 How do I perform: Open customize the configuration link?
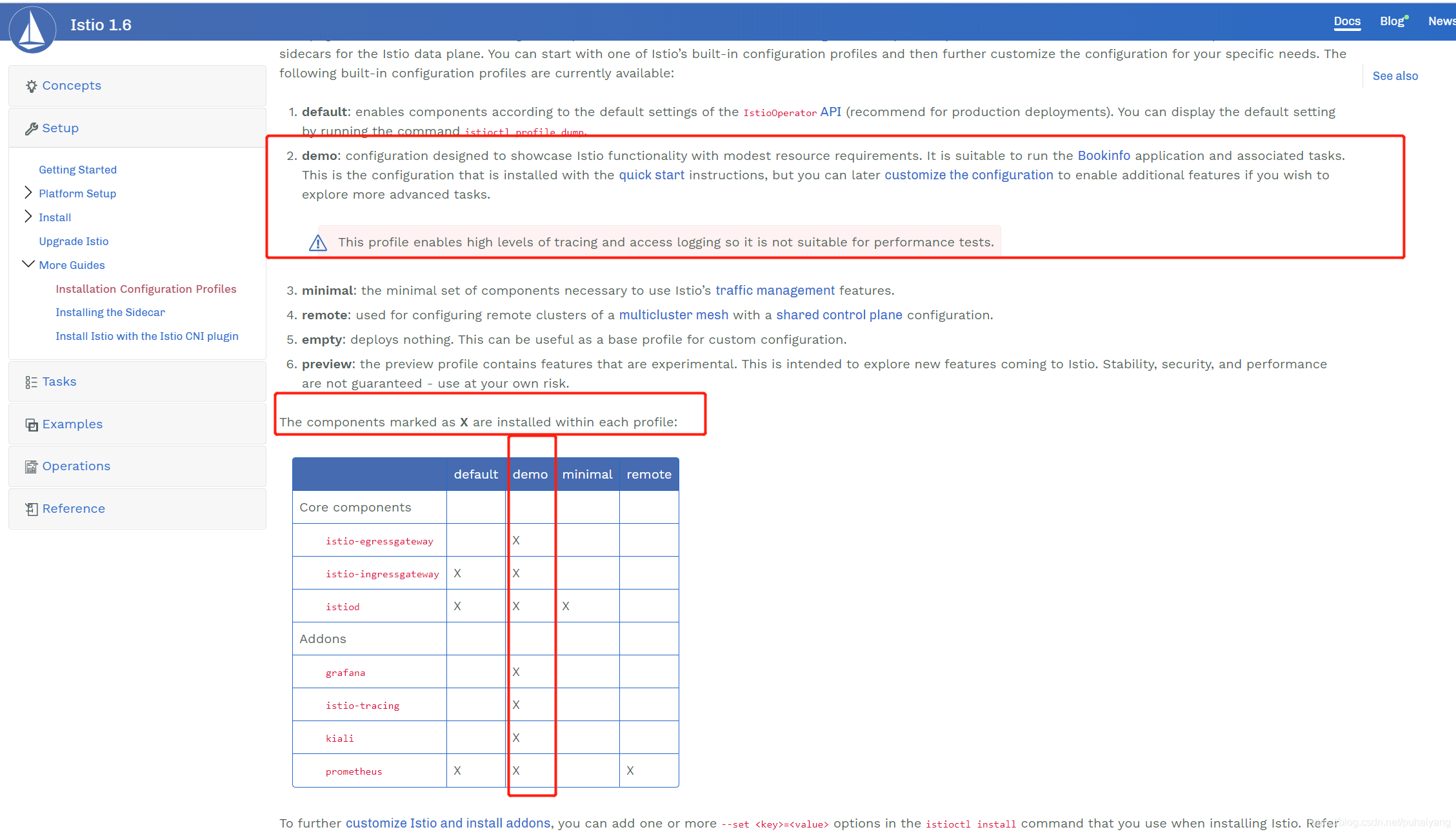click(968, 175)
